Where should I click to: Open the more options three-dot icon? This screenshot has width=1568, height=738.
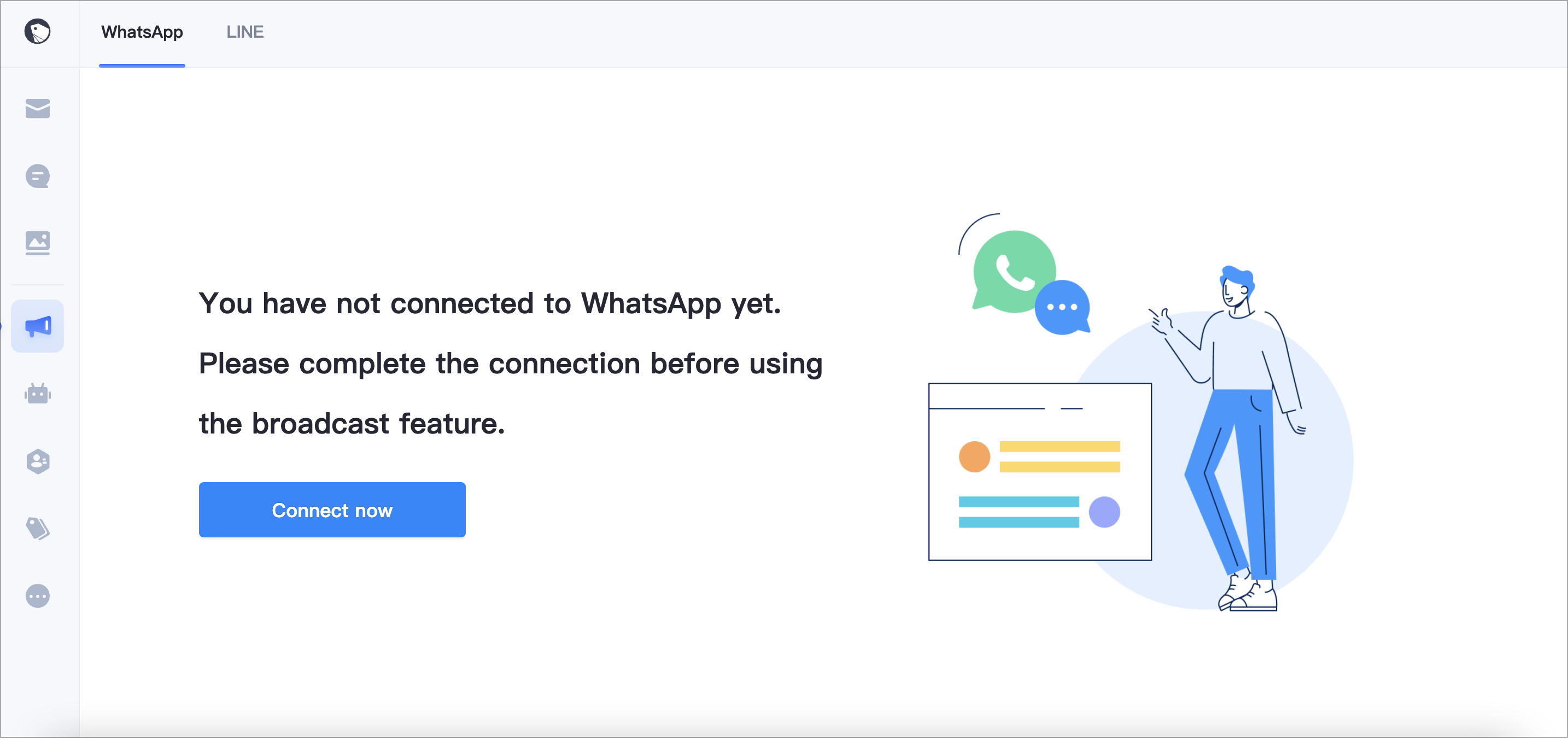(38, 596)
